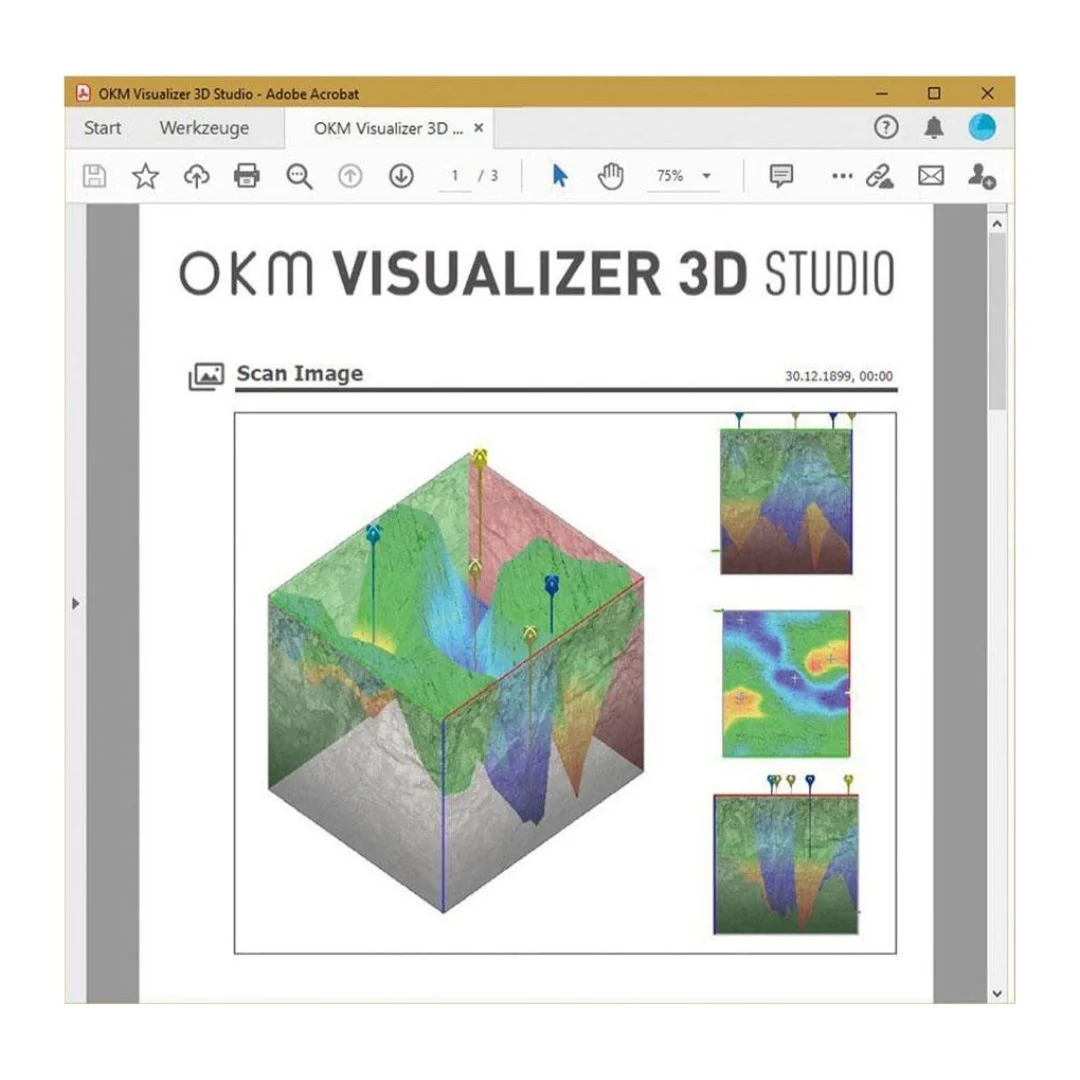Open the help question mark icon
This screenshot has height=1080, width=1080.
[x=886, y=127]
